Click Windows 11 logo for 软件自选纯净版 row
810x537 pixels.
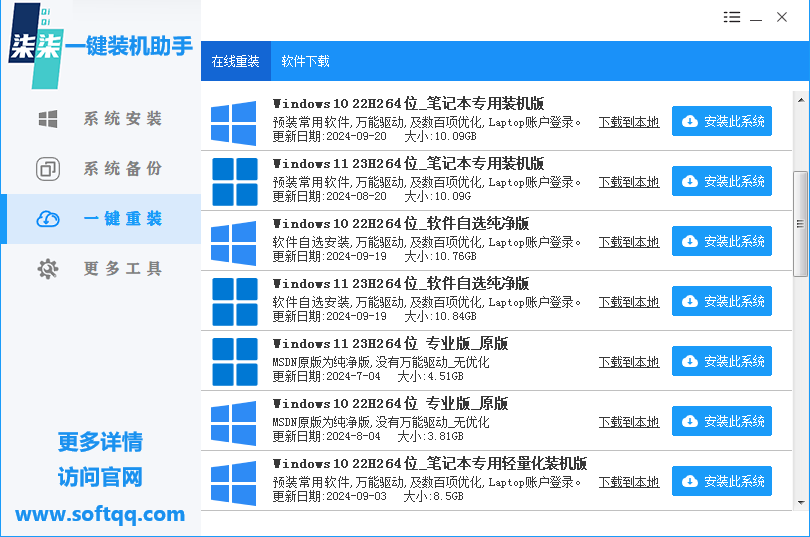[235, 302]
